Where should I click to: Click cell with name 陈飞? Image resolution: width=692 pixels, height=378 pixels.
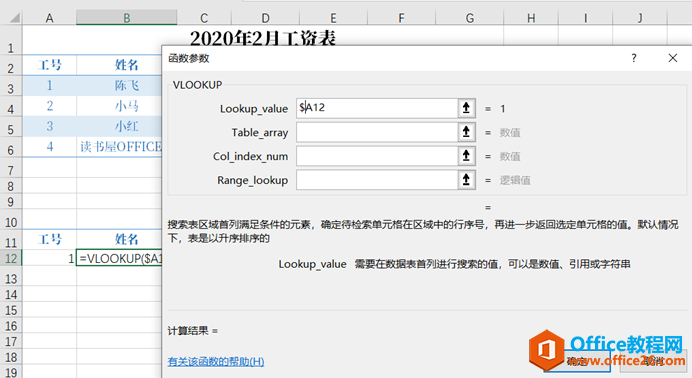[x=119, y=86]
